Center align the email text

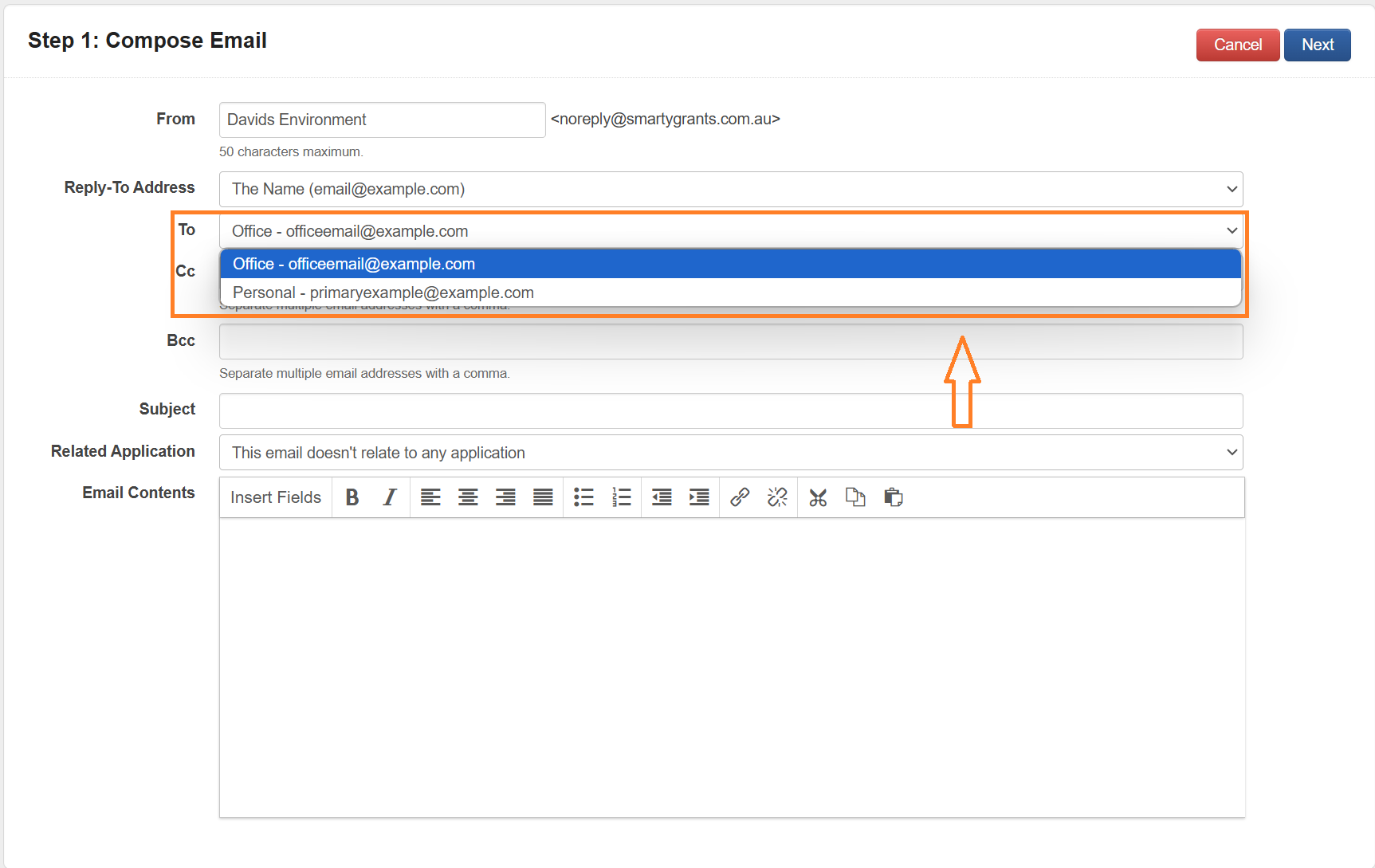click(x=468, y=497)
